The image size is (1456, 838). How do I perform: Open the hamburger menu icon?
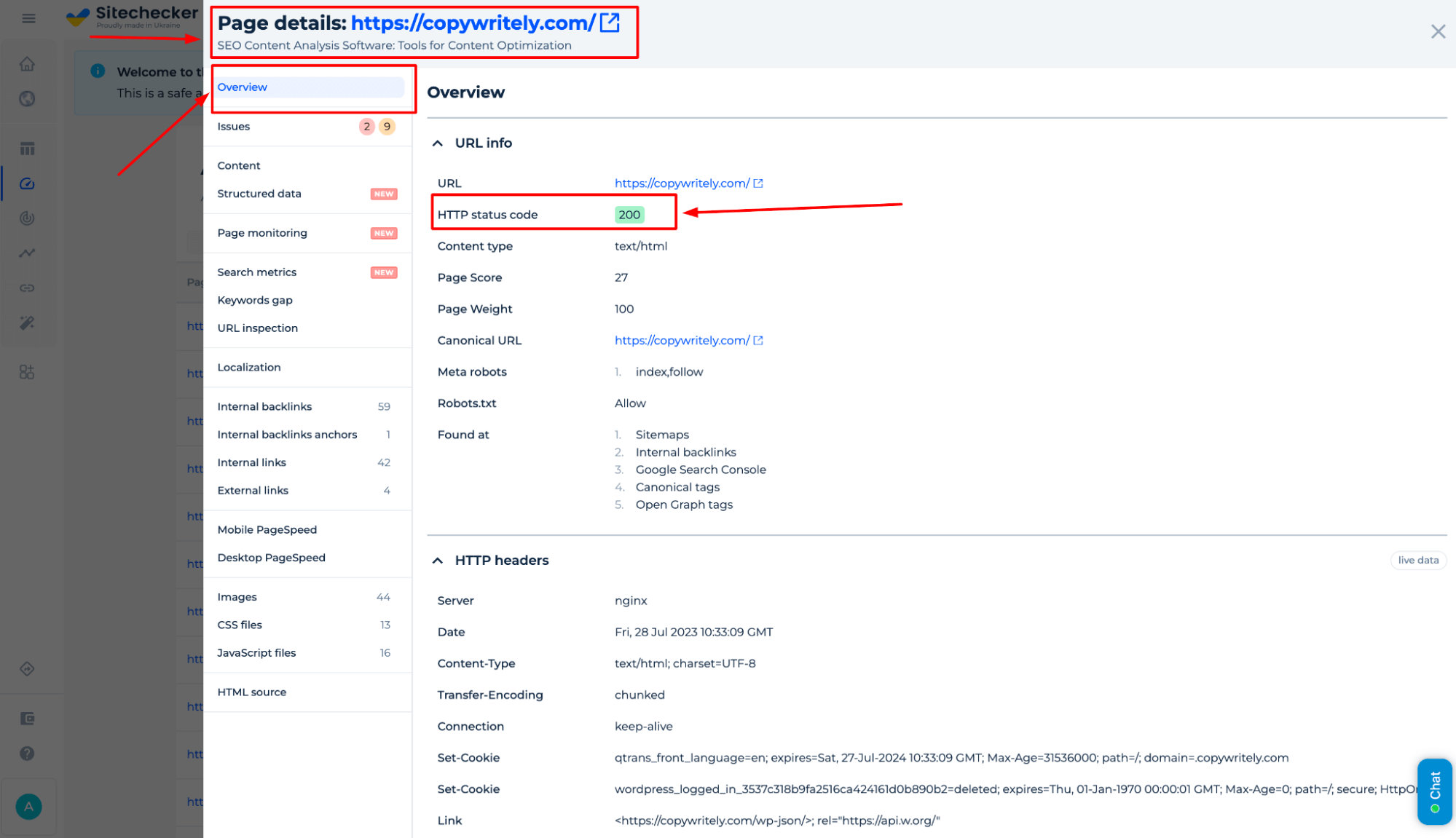click(28, 18)
